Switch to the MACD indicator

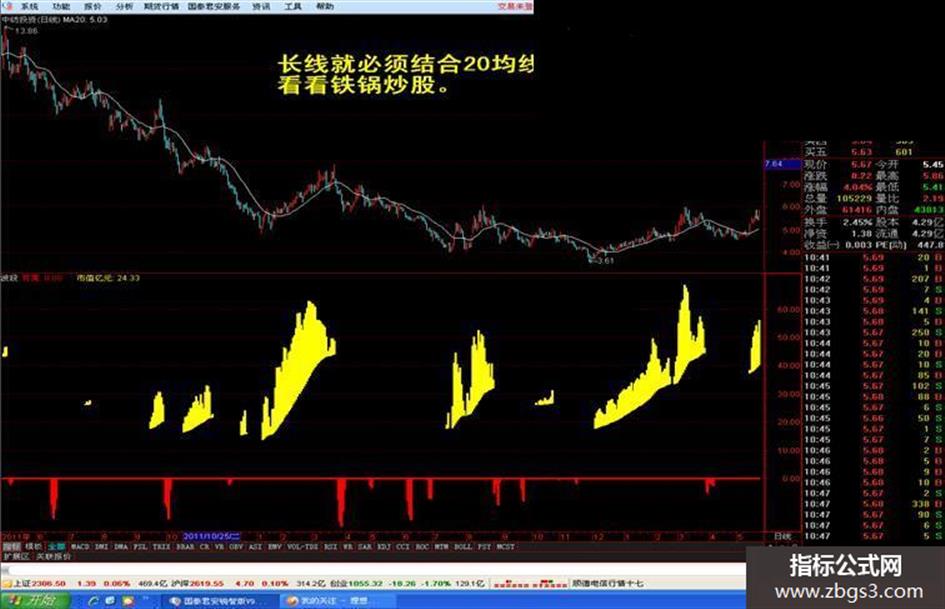coord(80,547)
